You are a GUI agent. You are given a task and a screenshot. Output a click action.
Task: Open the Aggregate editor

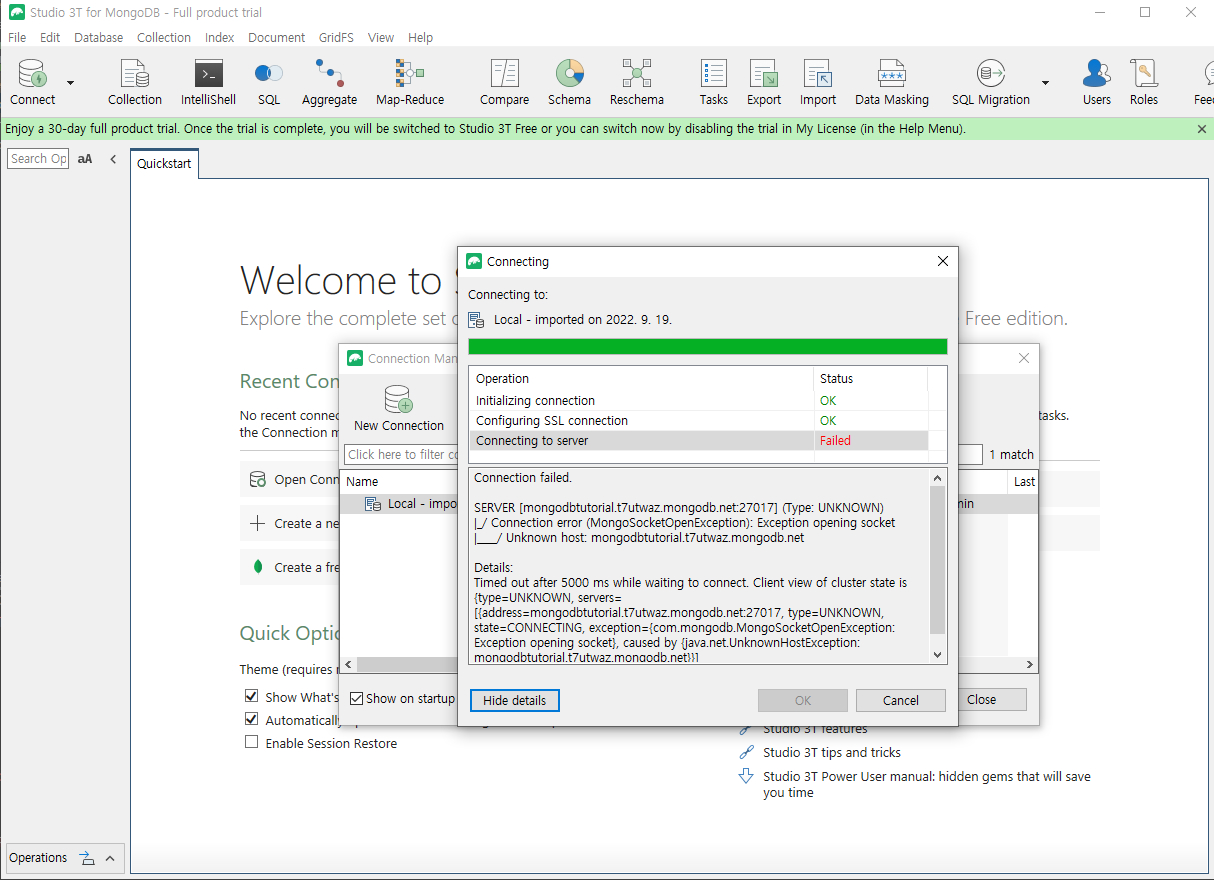329,82
